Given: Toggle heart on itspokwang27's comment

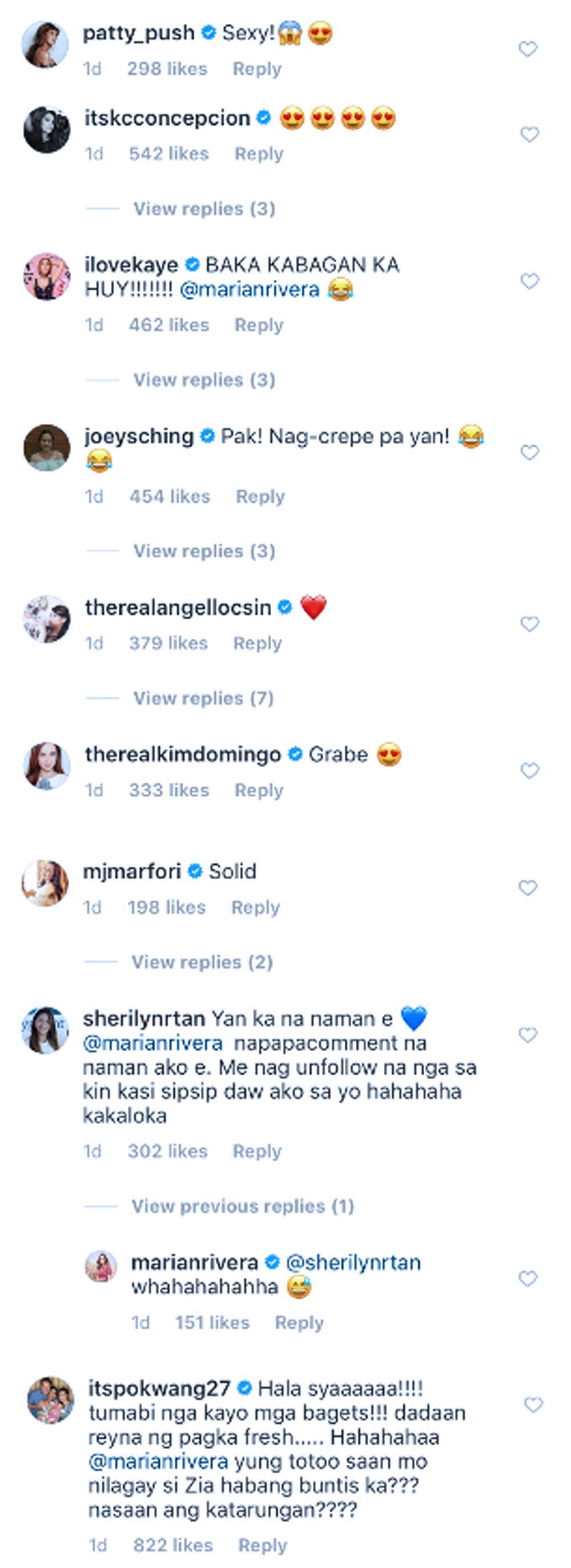Looking at the screenshot, I should coord(533,1405).
